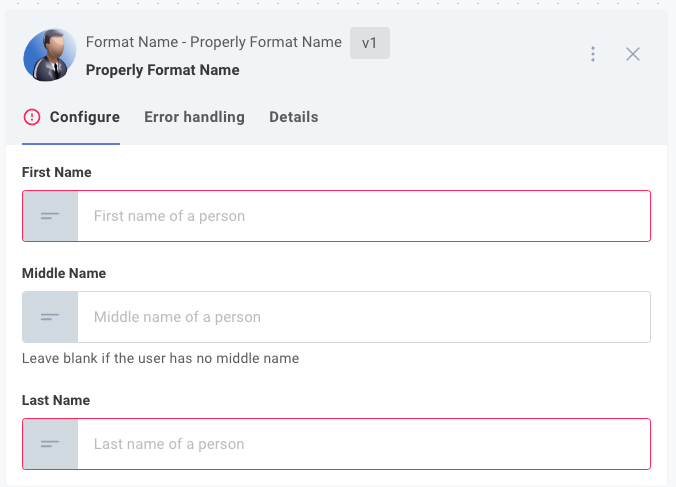
Task: Click the v1 version badge
Action: pos(370,43)
